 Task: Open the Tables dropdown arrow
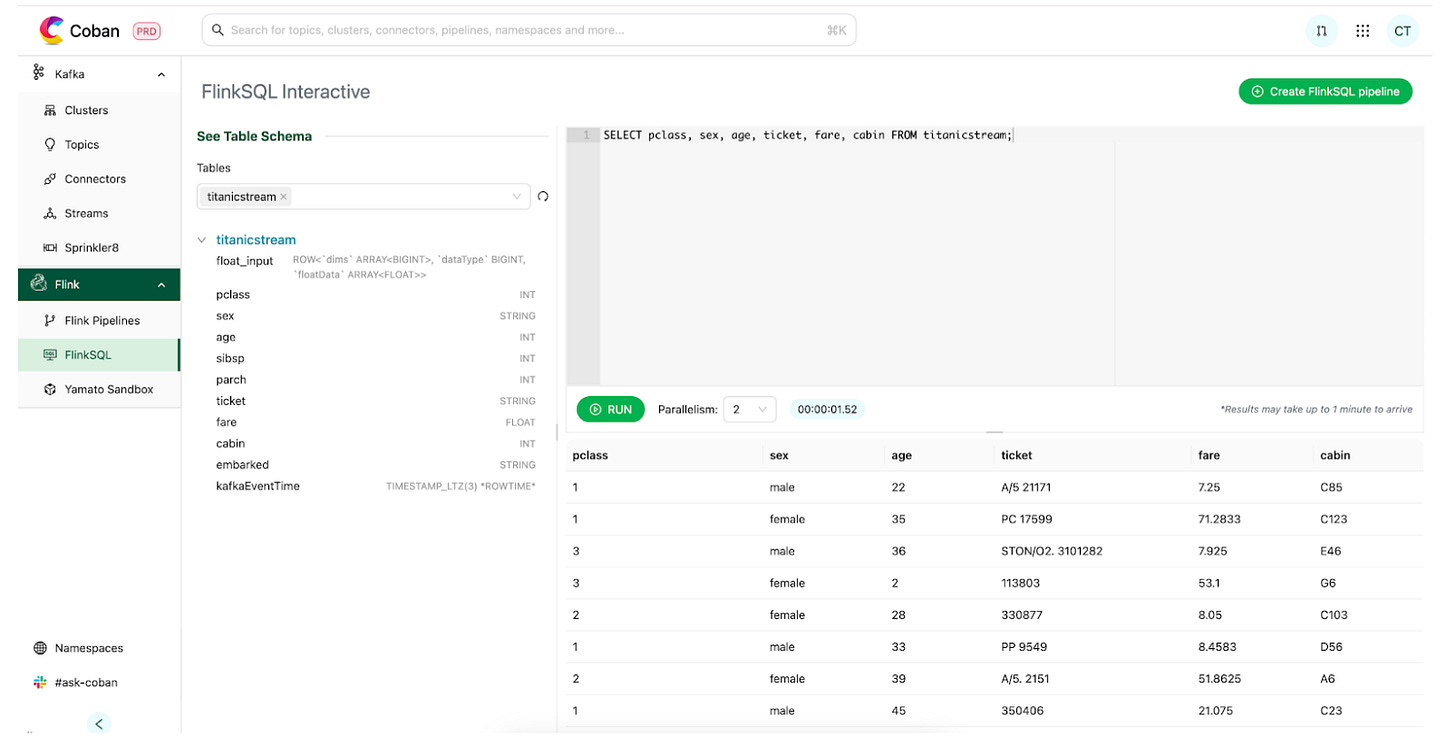(516, 197)
